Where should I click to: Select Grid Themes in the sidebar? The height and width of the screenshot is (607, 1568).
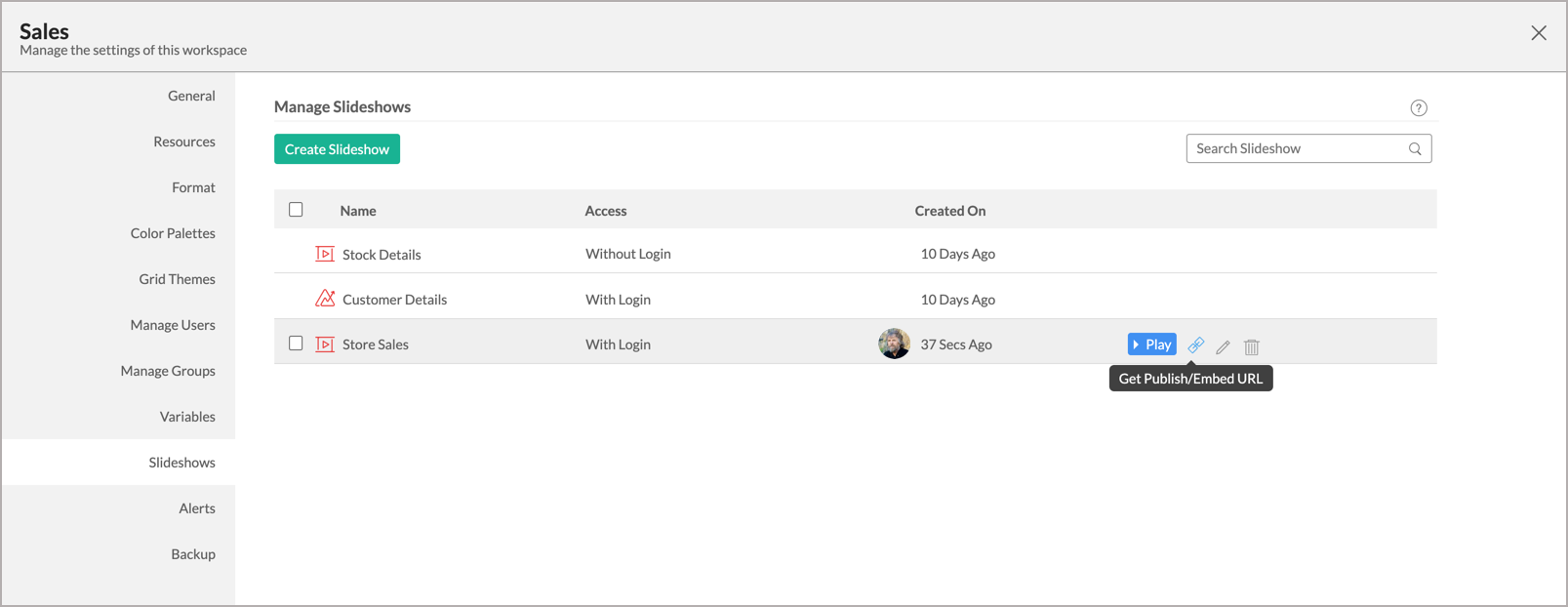coord(177,279)
